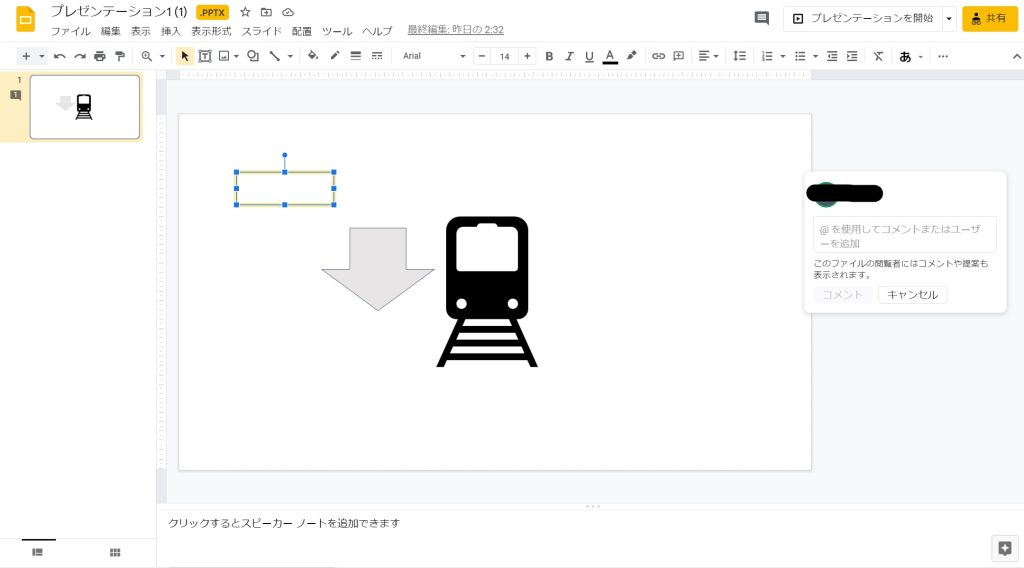Add a new slide with plus
The image size is (1024, 568).
[26, 56]
